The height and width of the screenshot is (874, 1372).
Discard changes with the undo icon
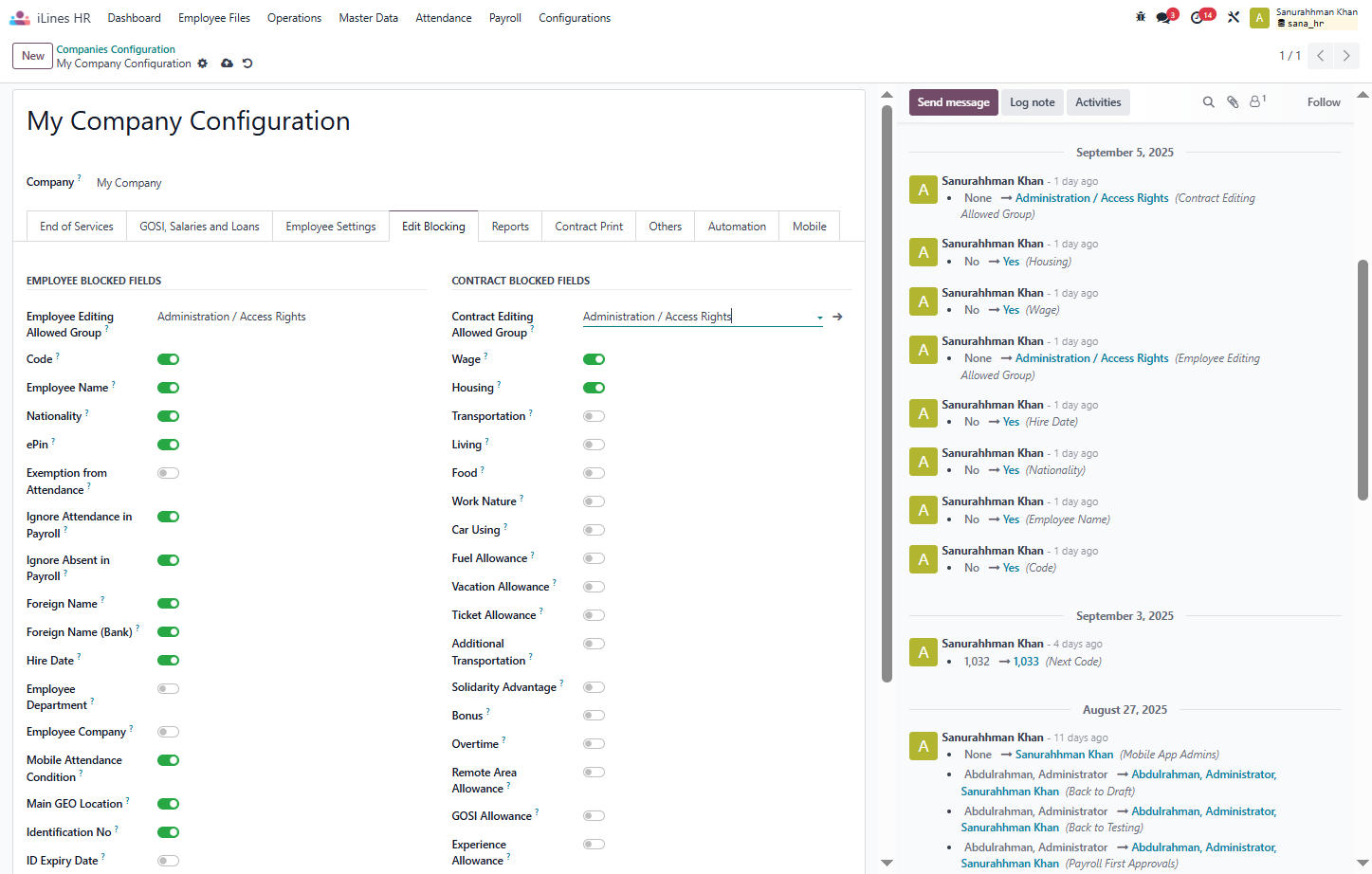(x=247, y=64)
